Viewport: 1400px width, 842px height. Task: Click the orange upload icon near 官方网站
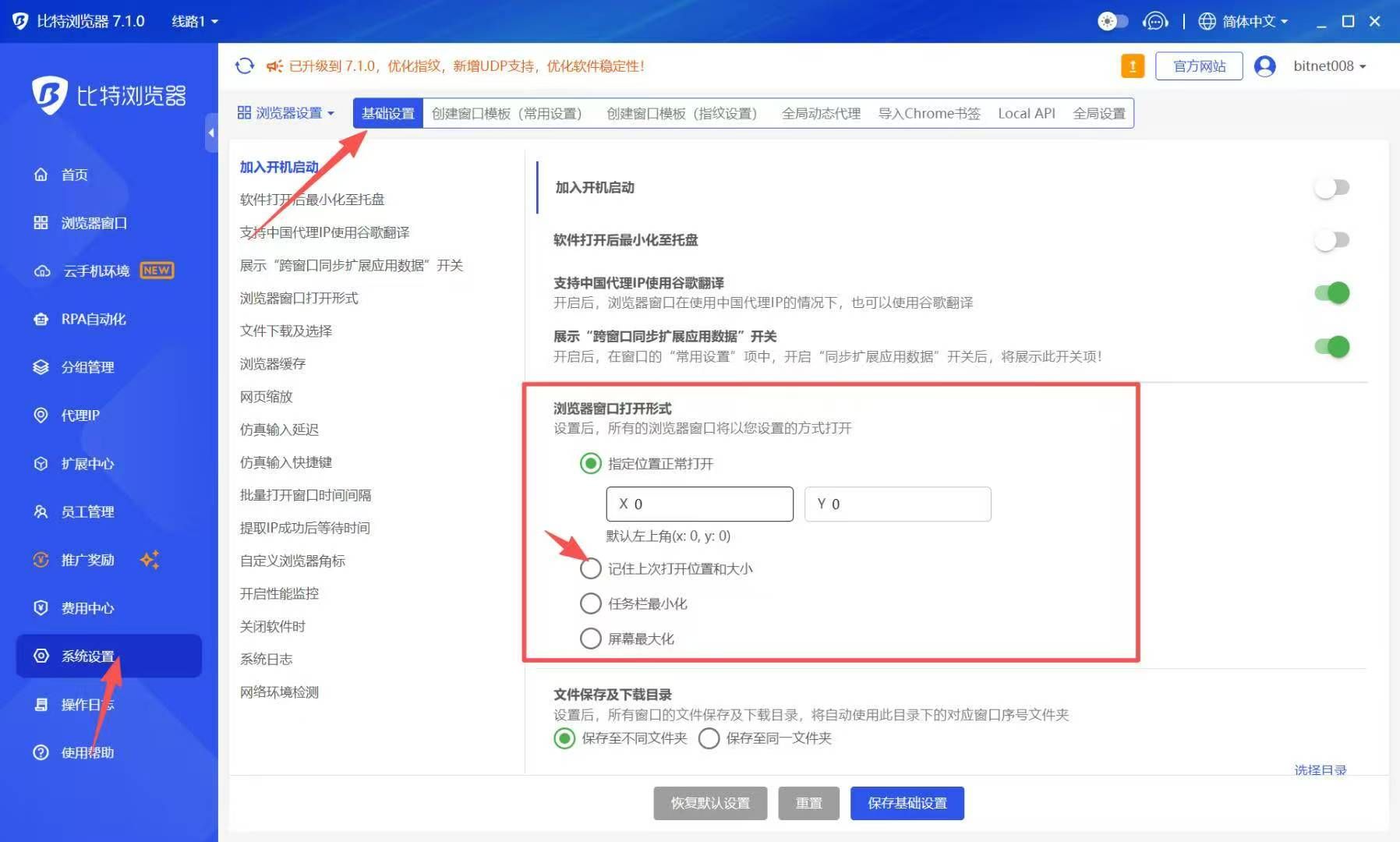pyautogui.click(x=1133, y=66)
